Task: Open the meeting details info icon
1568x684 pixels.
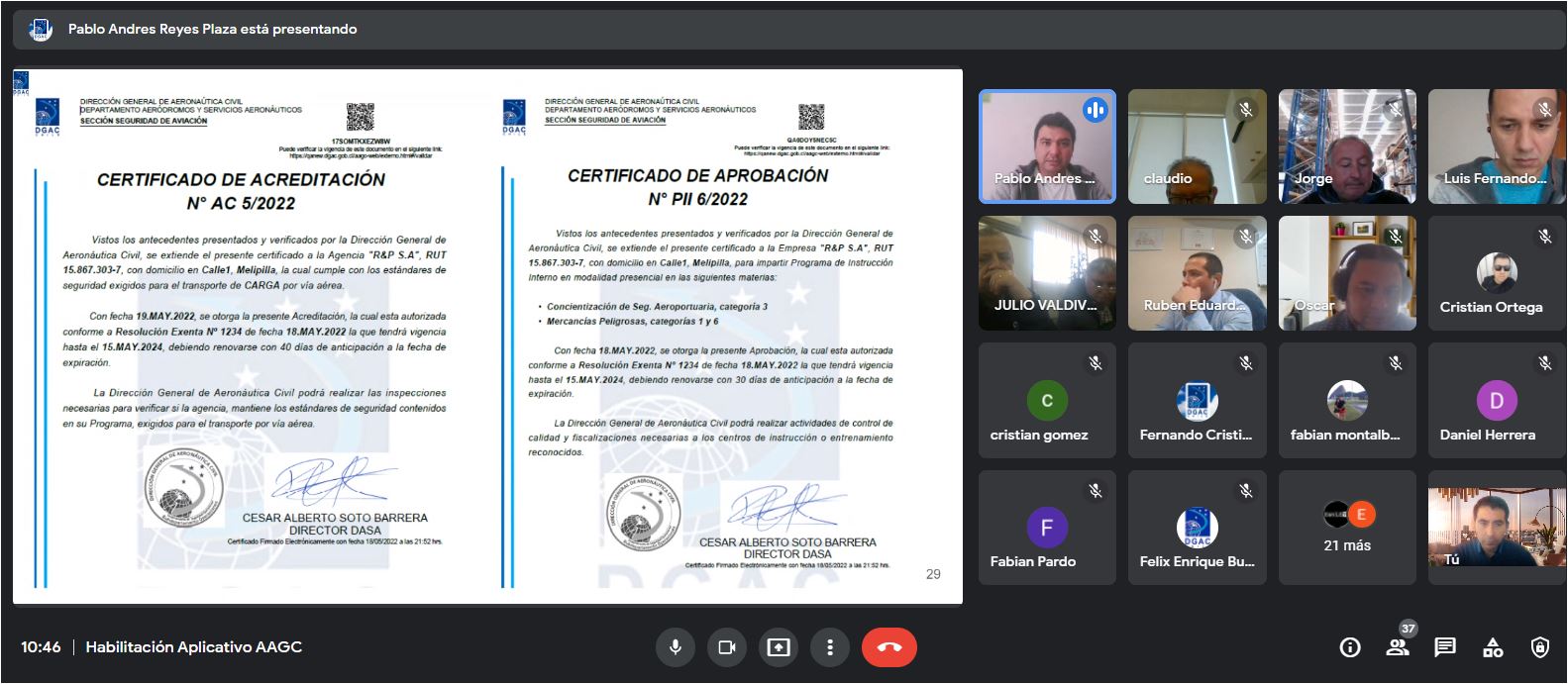Action: point(1350,647)
